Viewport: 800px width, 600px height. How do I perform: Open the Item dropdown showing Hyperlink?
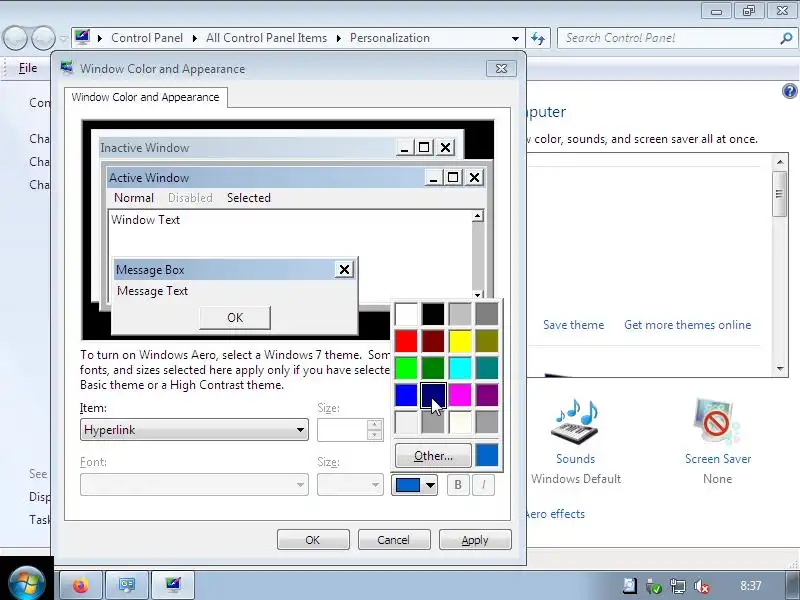(194, 430)
